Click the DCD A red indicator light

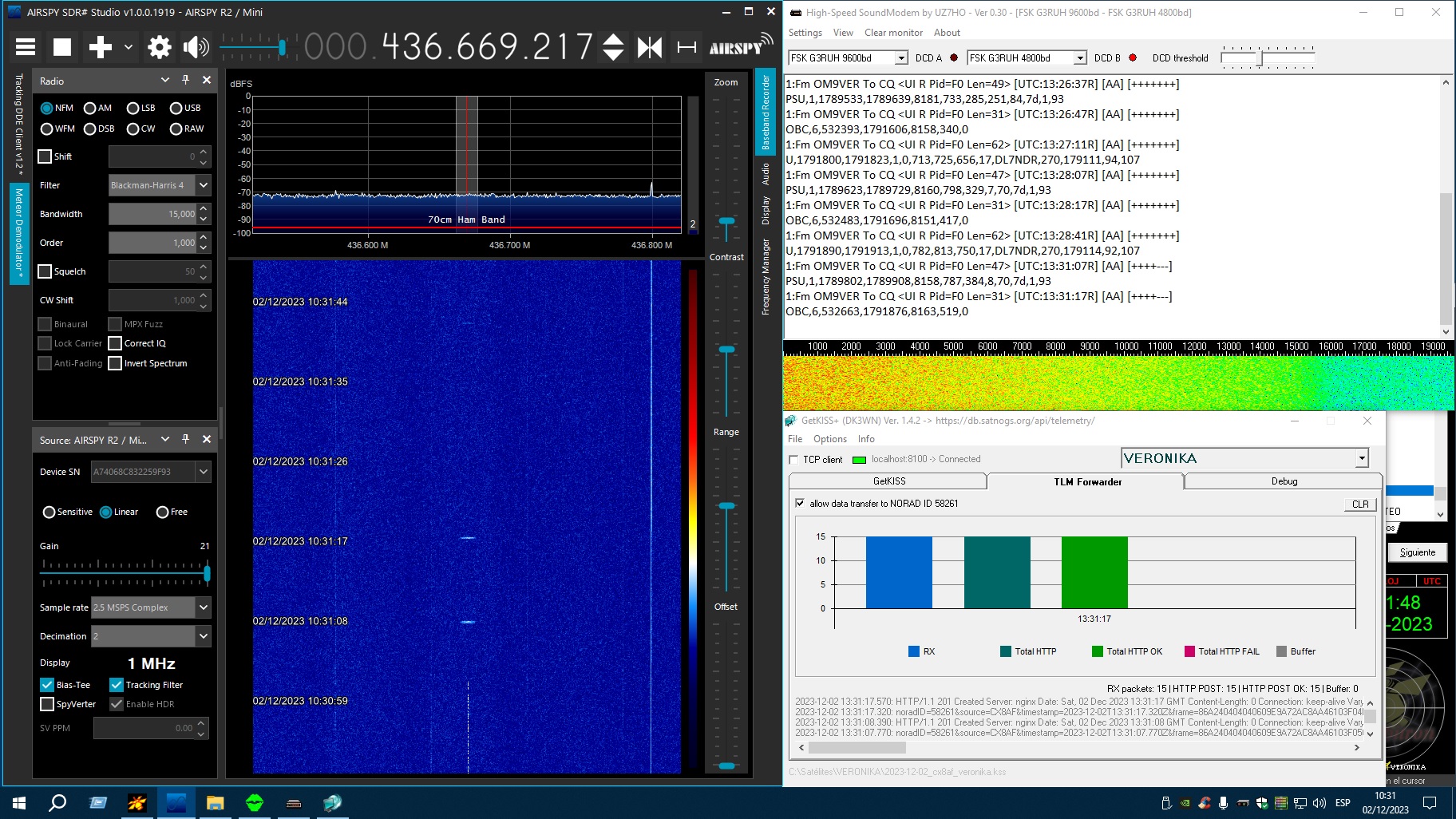coord(953,57)
